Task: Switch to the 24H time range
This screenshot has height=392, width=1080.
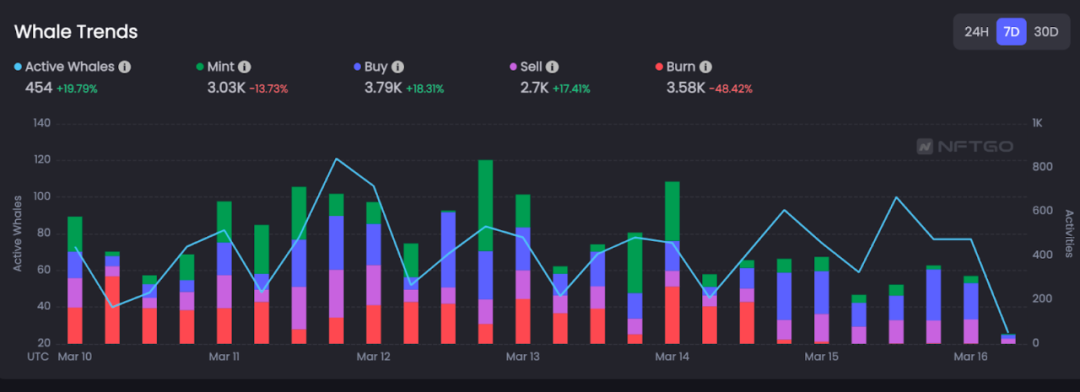Action: pos(977,32)
